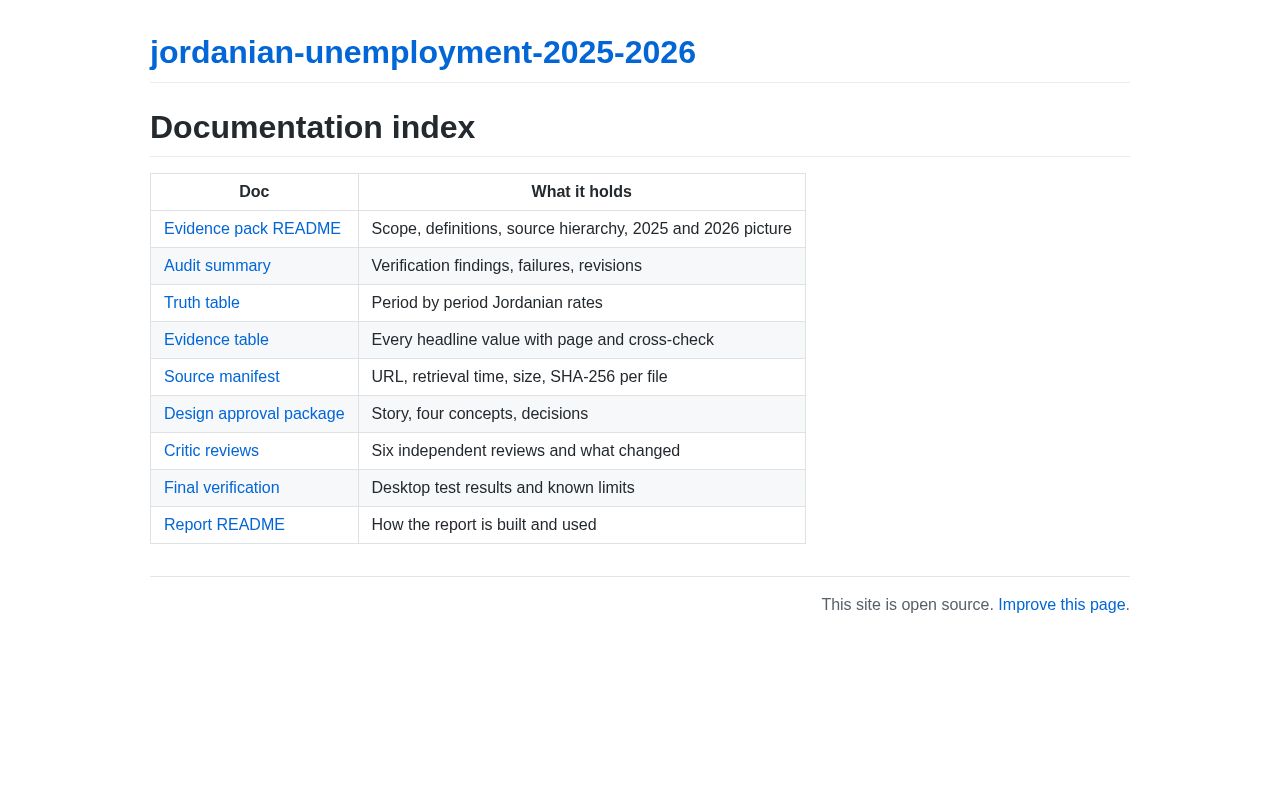Click the 'This site is open source.' text

pyautogui.click(x=908, y=605)
